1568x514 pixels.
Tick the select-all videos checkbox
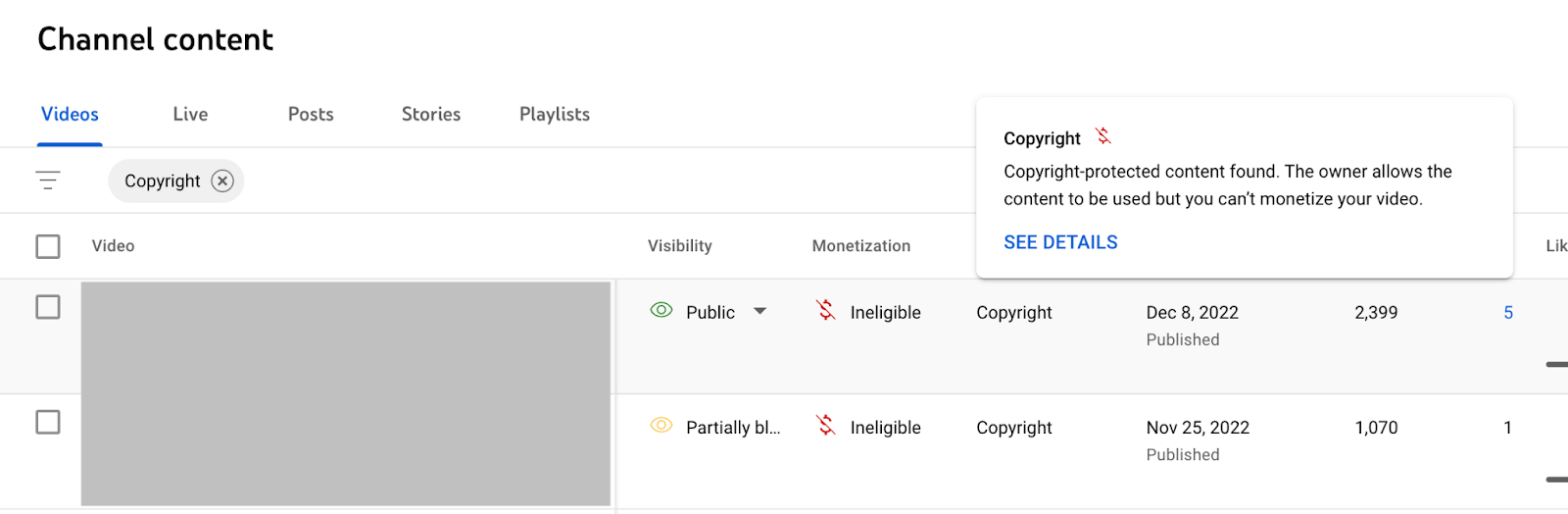coord(48,246)
